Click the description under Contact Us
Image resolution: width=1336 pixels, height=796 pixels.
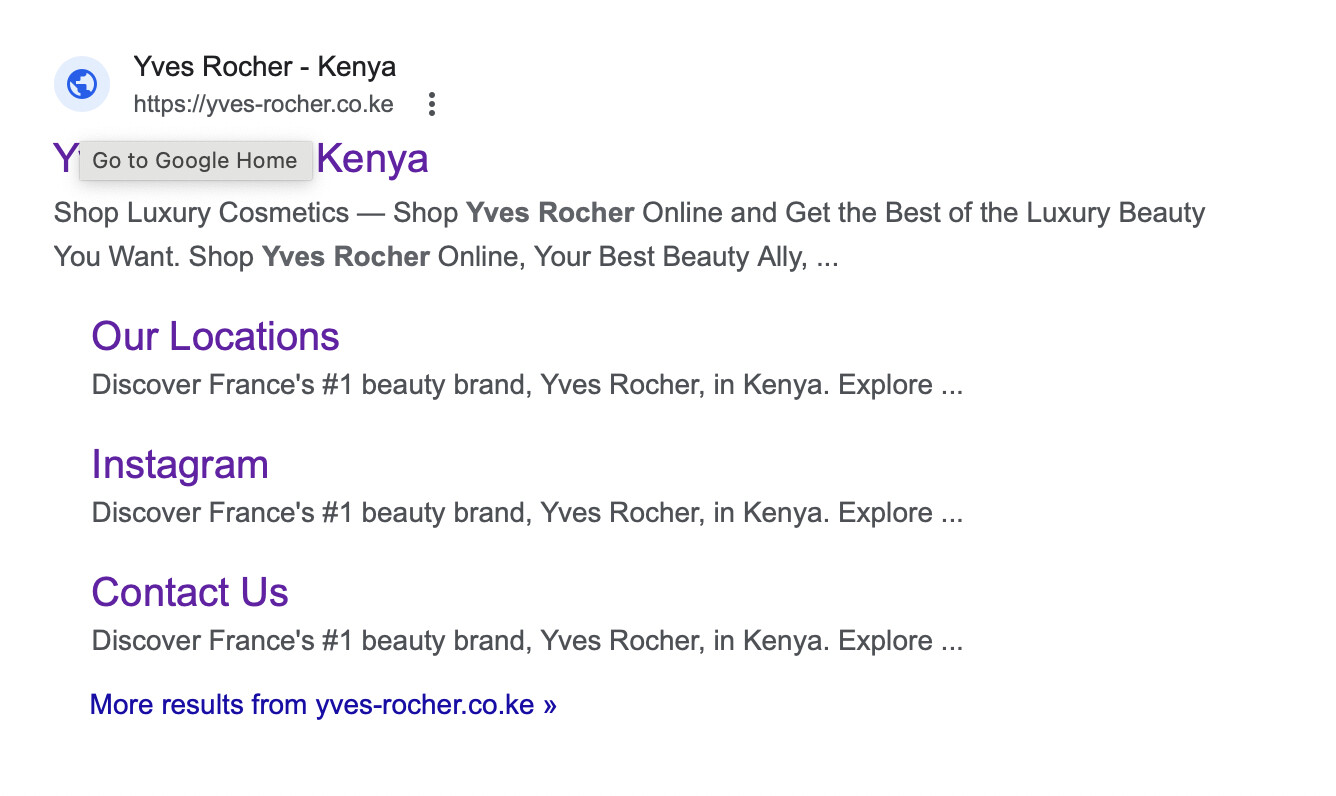pyautogui.click(x=527, y=641)
